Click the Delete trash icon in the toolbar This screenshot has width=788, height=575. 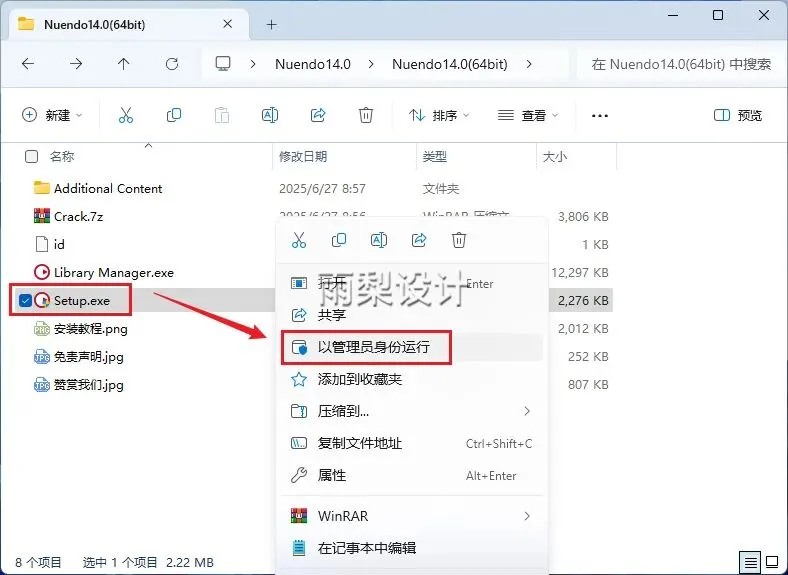click(366, 116)
